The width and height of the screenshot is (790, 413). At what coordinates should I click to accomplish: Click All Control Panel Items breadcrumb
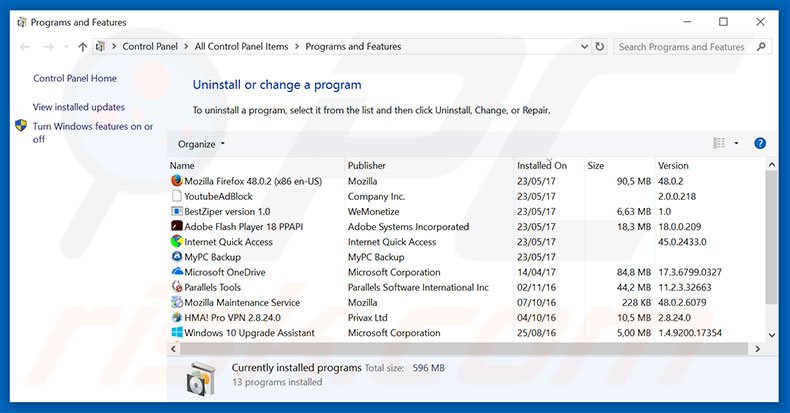click(241, 46)
